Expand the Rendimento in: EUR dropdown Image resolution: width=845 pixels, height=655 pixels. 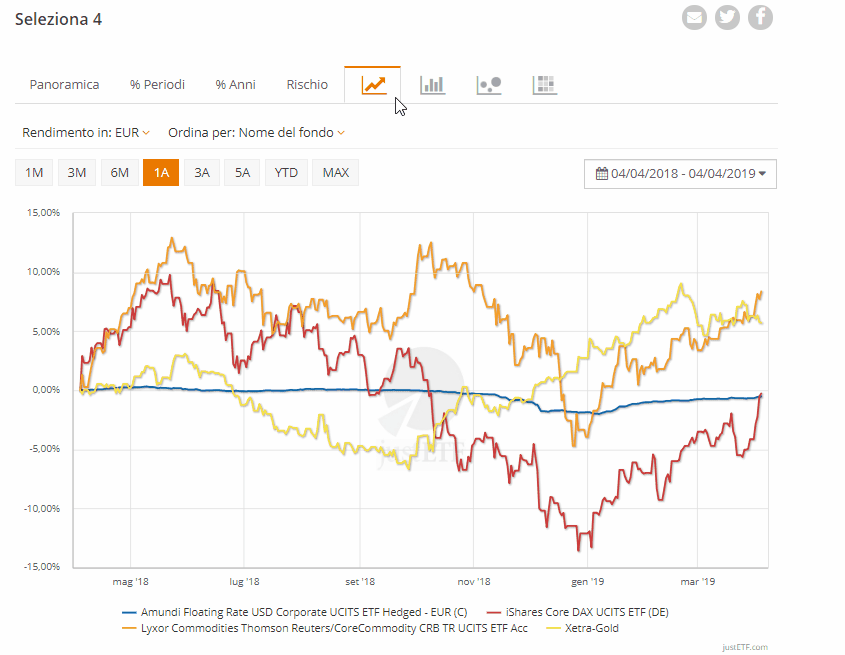pos(86,132)
